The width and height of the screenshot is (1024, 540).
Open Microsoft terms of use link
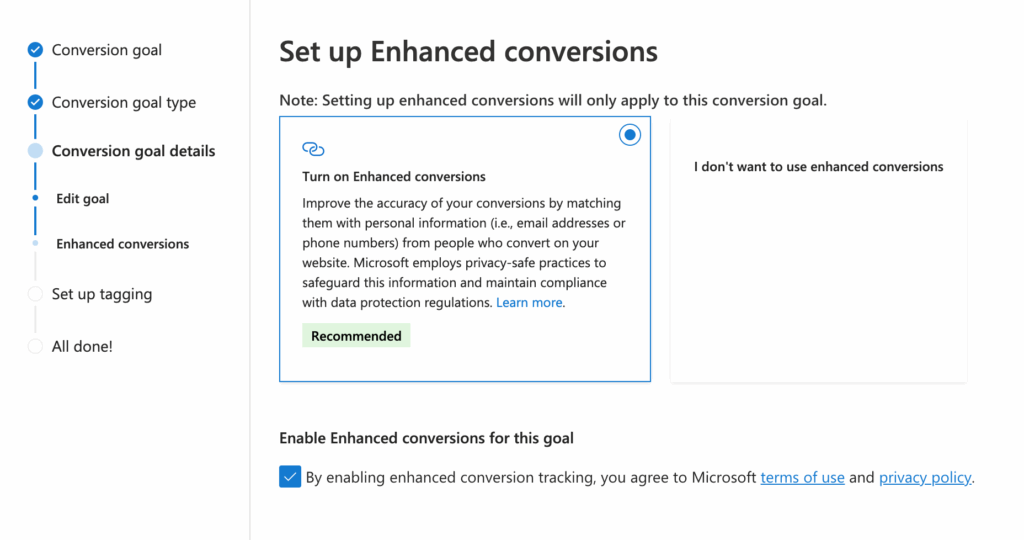(803, 477)
